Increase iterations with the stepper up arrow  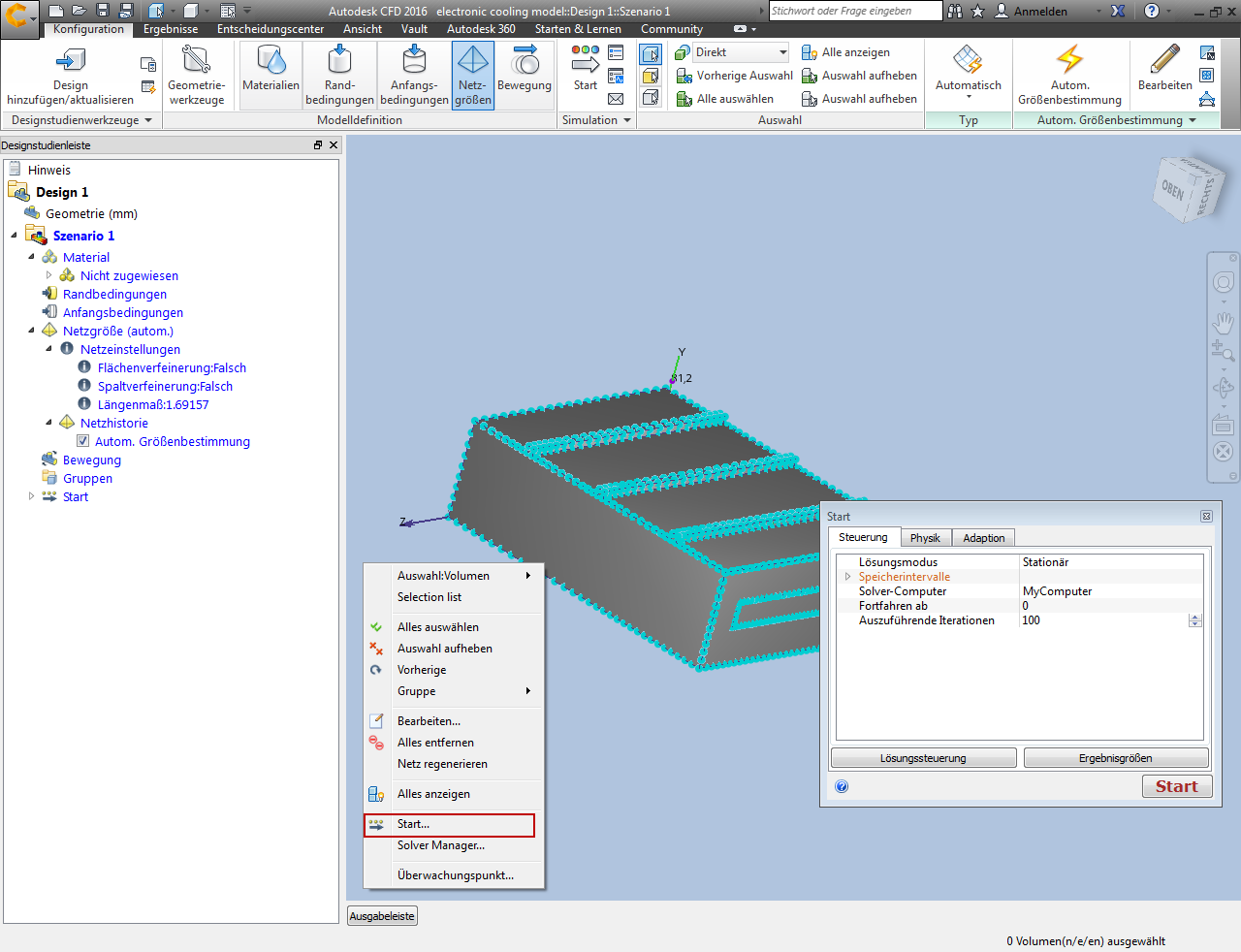[x=1195, y=617]
